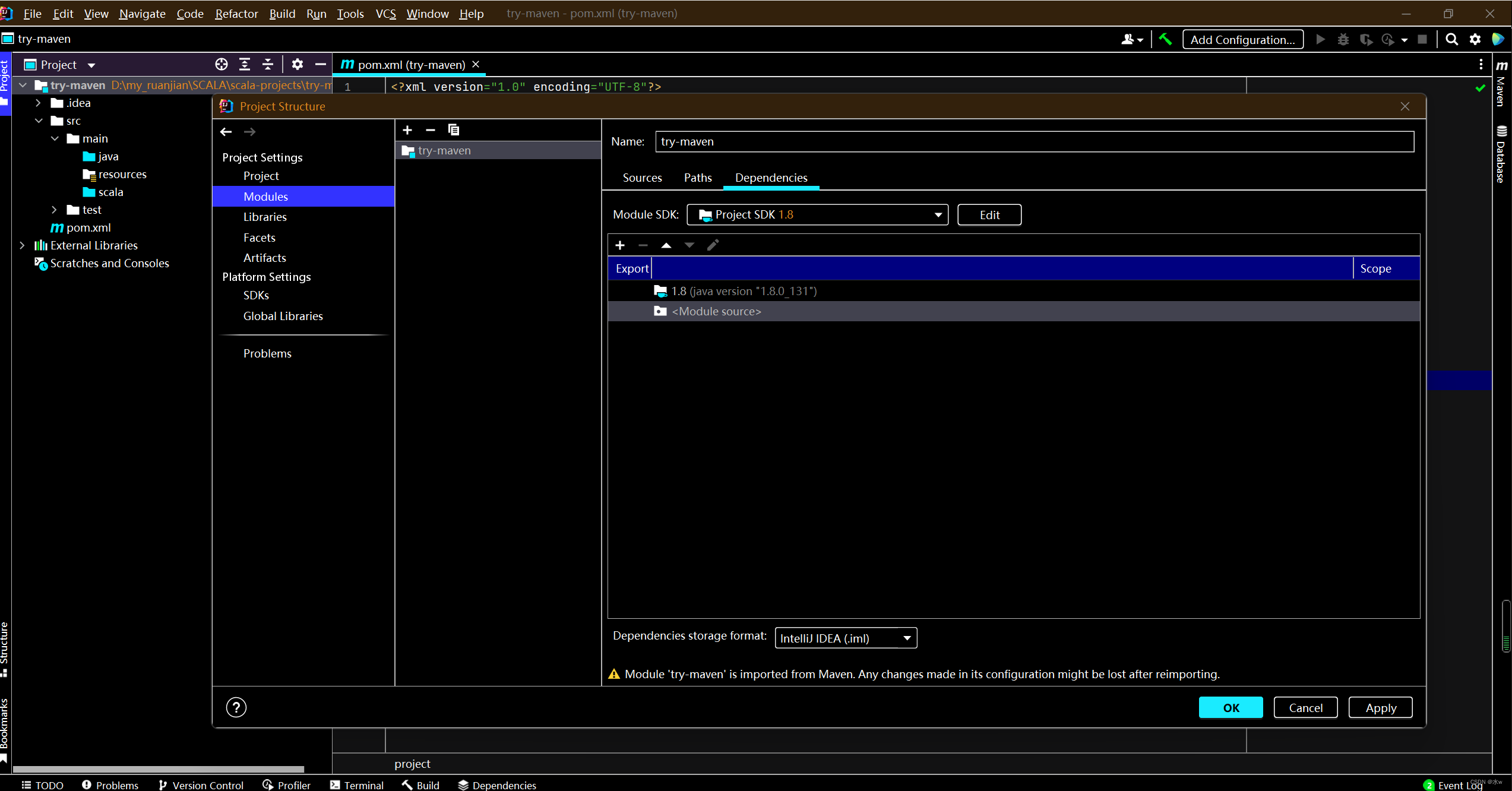Open the Module SDK dropdown

(817, 214)
